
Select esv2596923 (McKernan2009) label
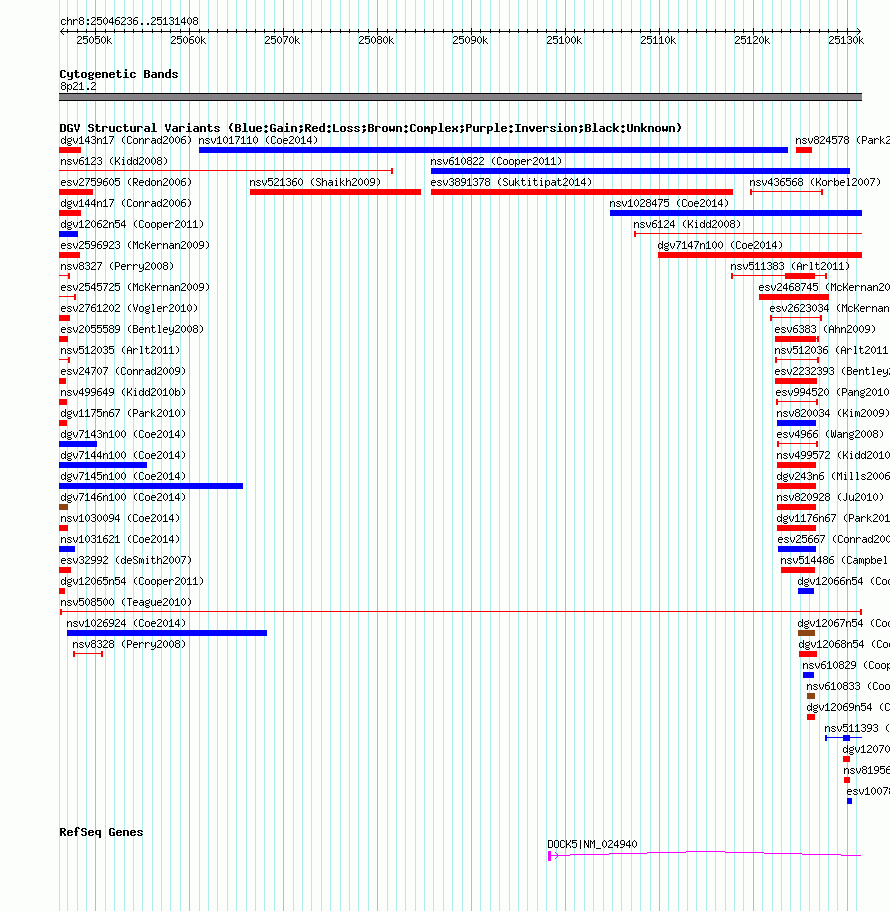(x=135, y=245)
